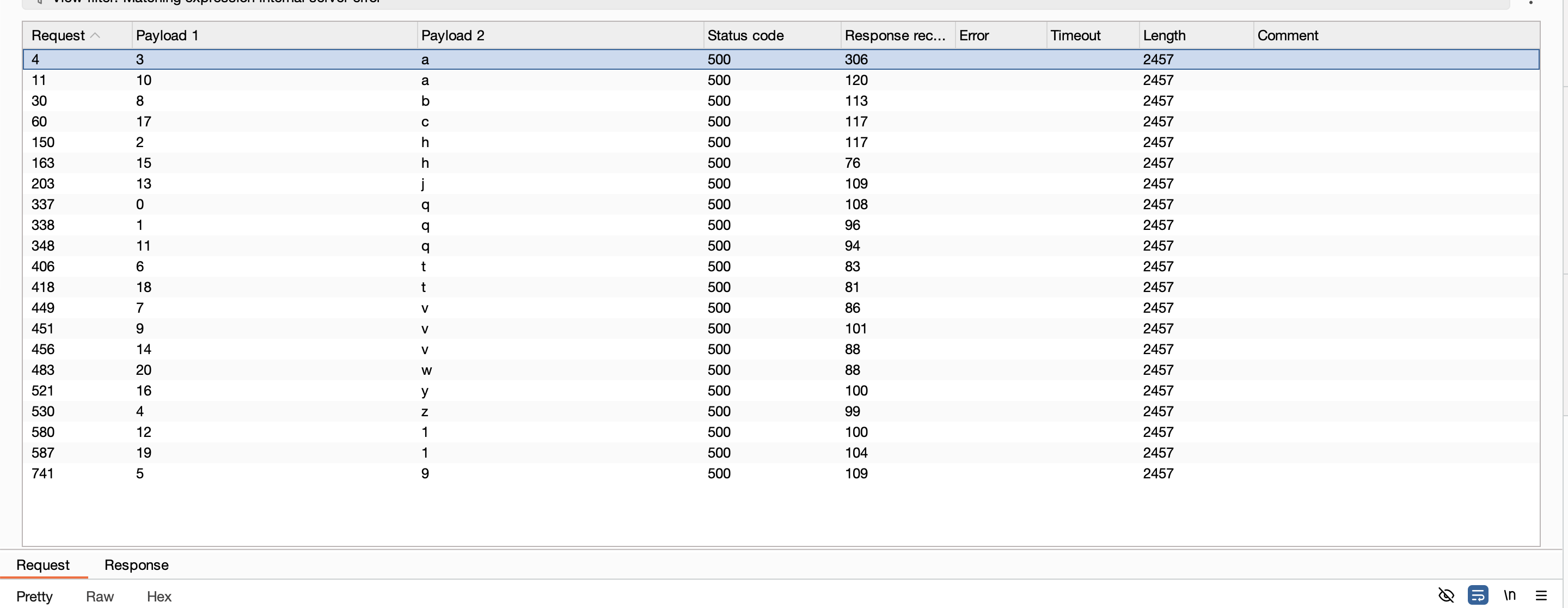Screen dimensions: 1568x608
Task: Sort results by Payload 1 column header
Action: (x=274, y=35)
